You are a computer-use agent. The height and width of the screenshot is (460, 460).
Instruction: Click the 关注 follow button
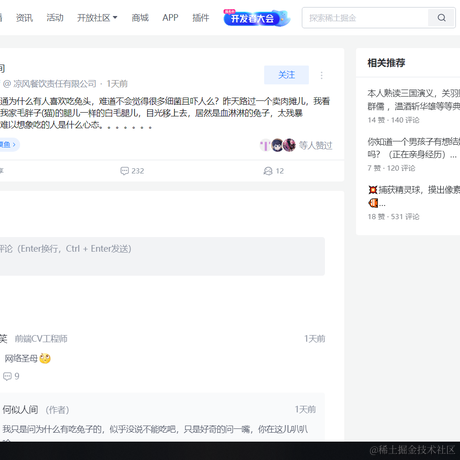pos(286,75)
